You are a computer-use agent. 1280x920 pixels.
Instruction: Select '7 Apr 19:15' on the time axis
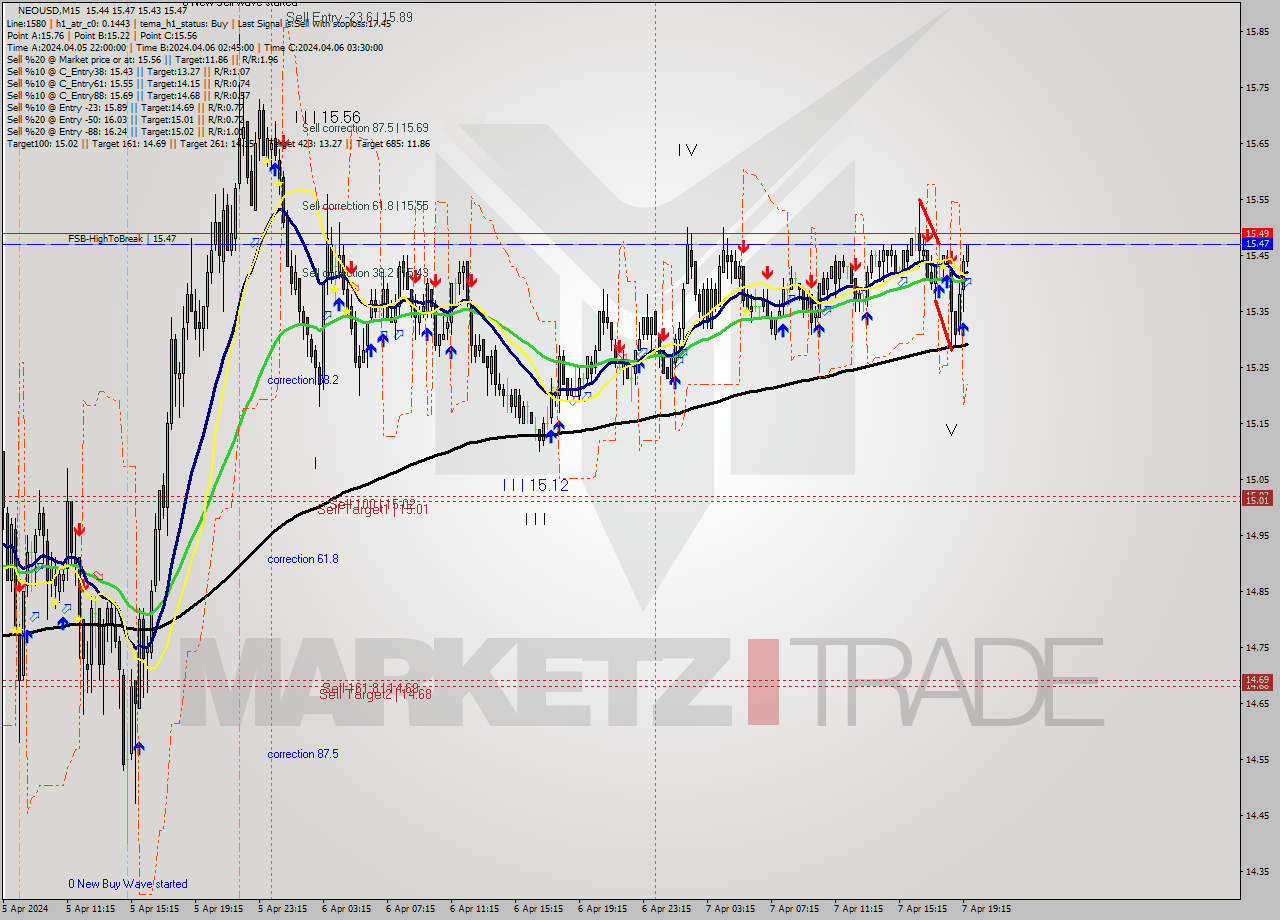[x=988, y=909]
